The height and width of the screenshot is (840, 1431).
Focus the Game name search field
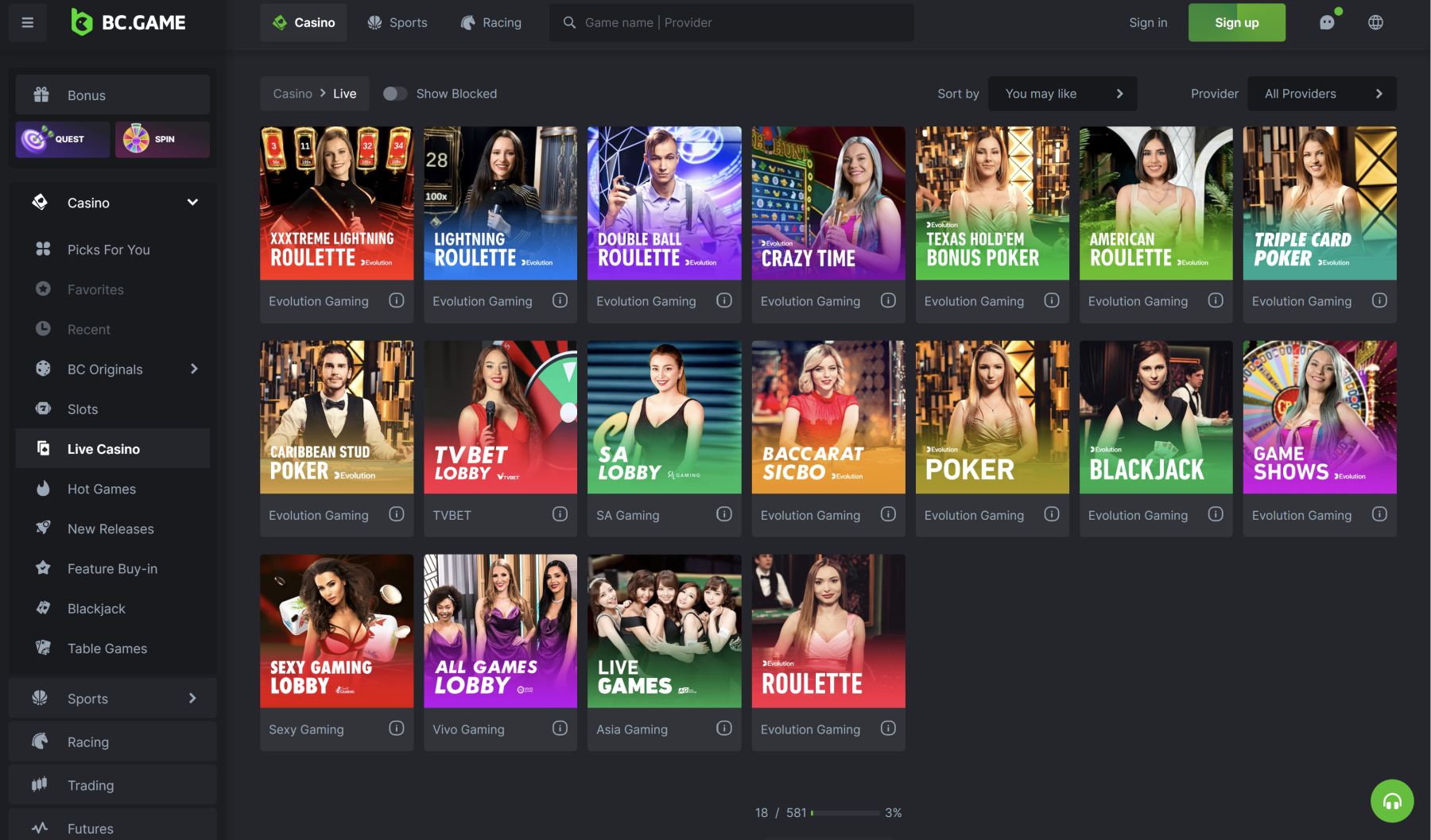731,22
